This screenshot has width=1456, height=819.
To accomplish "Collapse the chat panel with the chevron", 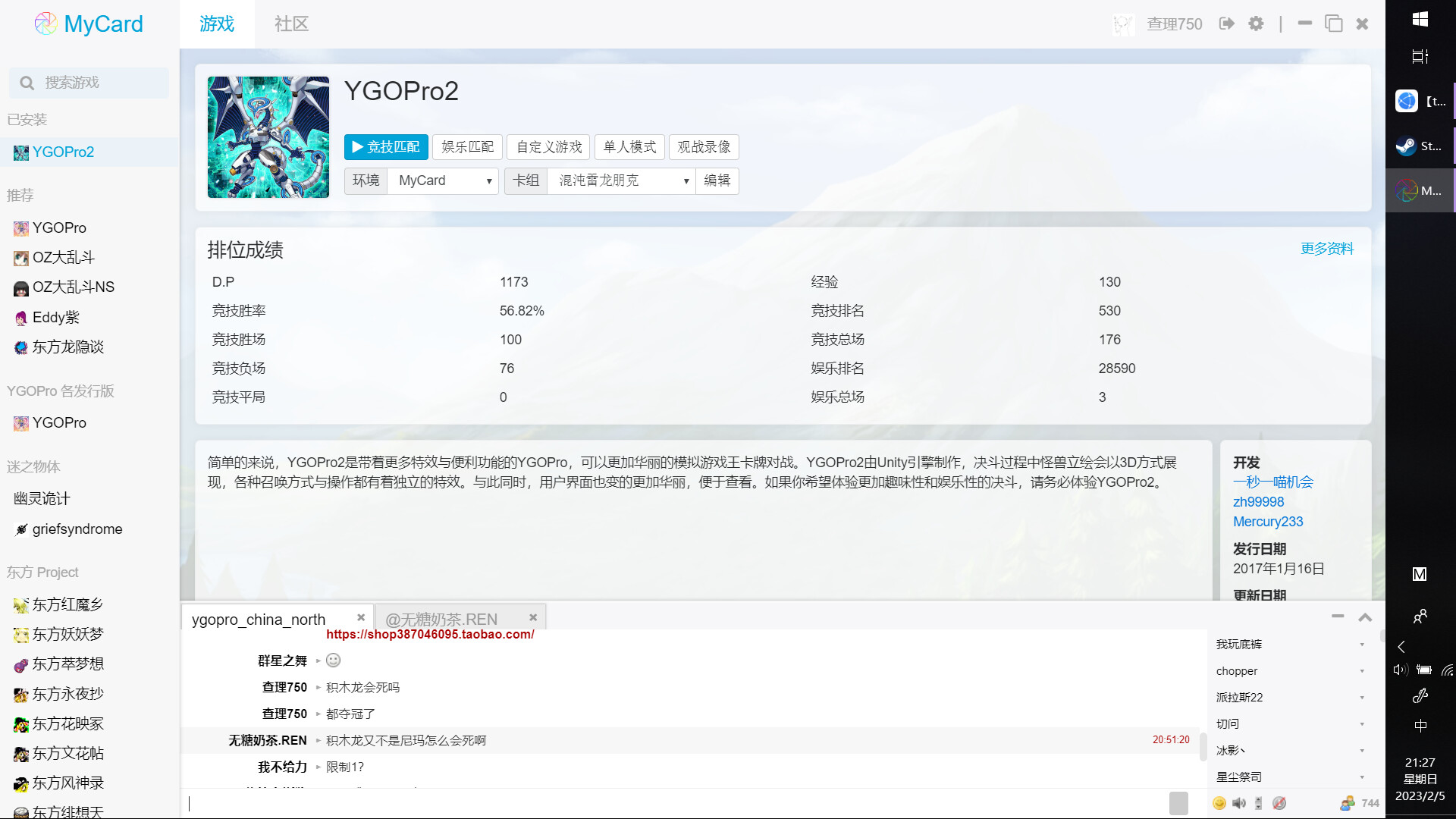I will pos(1365,617).
